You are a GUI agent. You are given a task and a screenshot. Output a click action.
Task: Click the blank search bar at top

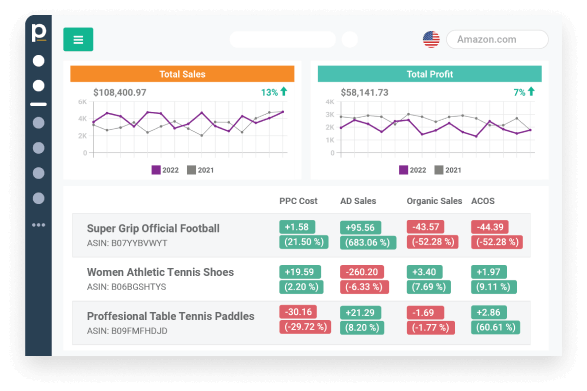[283, 39]
